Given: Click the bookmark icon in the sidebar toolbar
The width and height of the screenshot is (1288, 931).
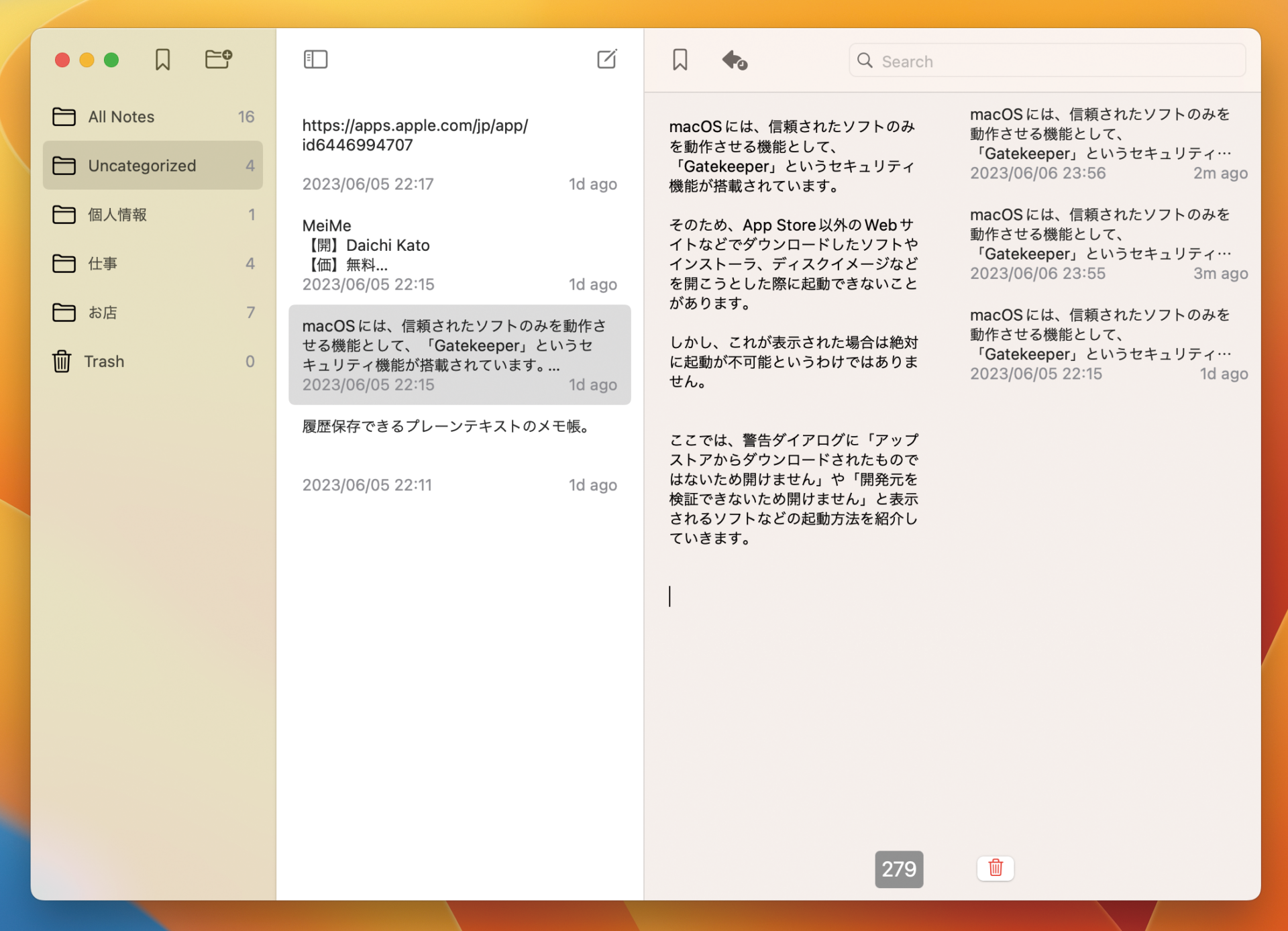Looking at the screenshot, I should (x=162, y=60).
